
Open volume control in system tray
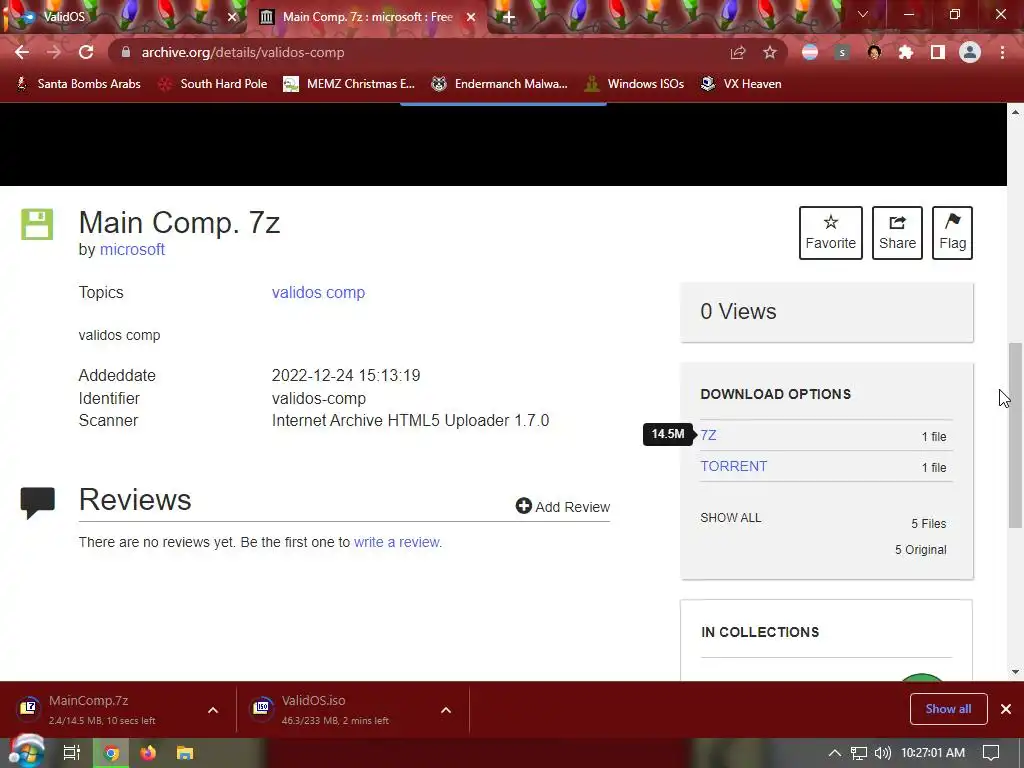[x=882, y=753]
